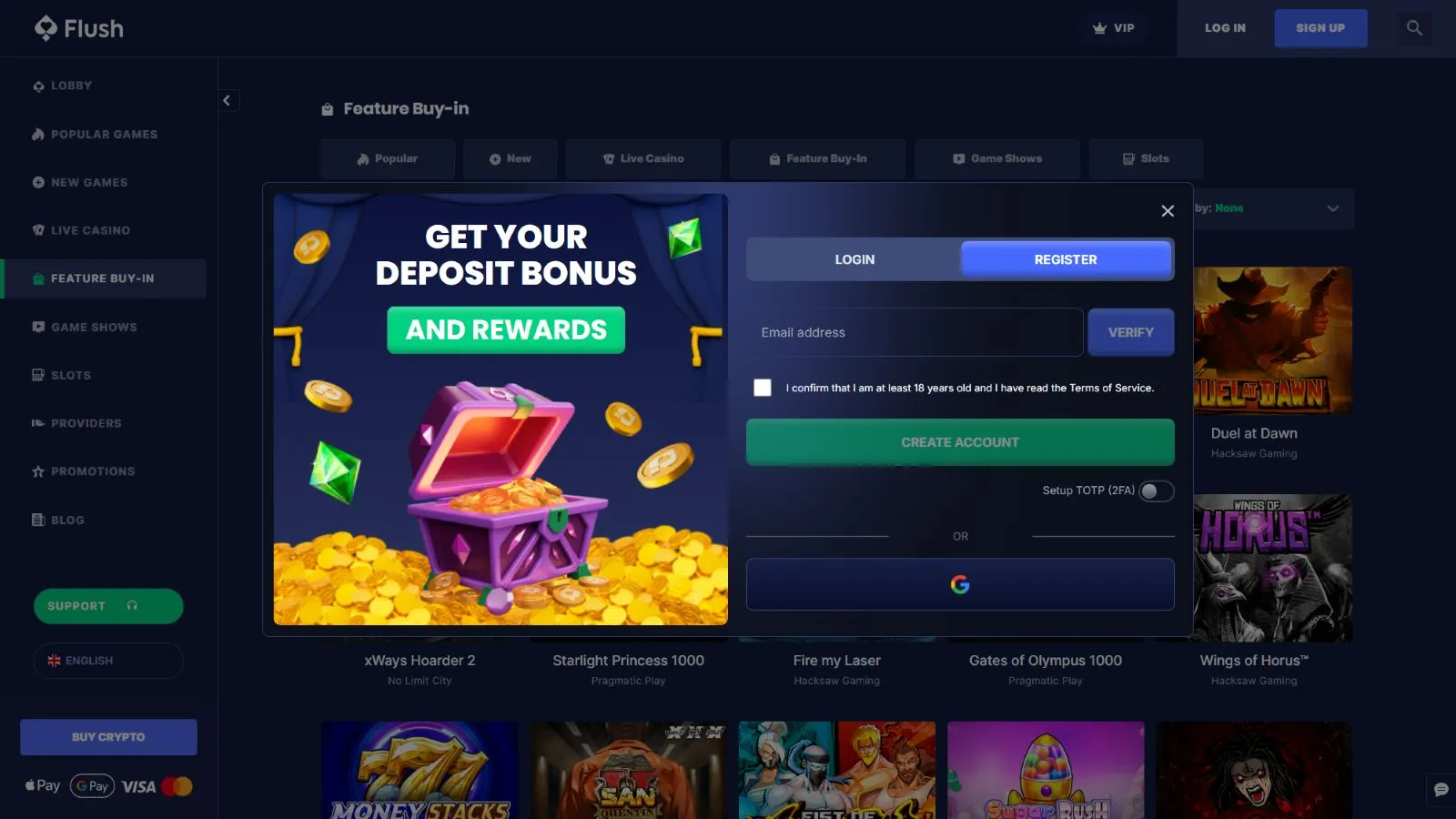Screen dimensions: 1456x819
Task: Open VIP crown section
Action: click(x=1114, y=28)
